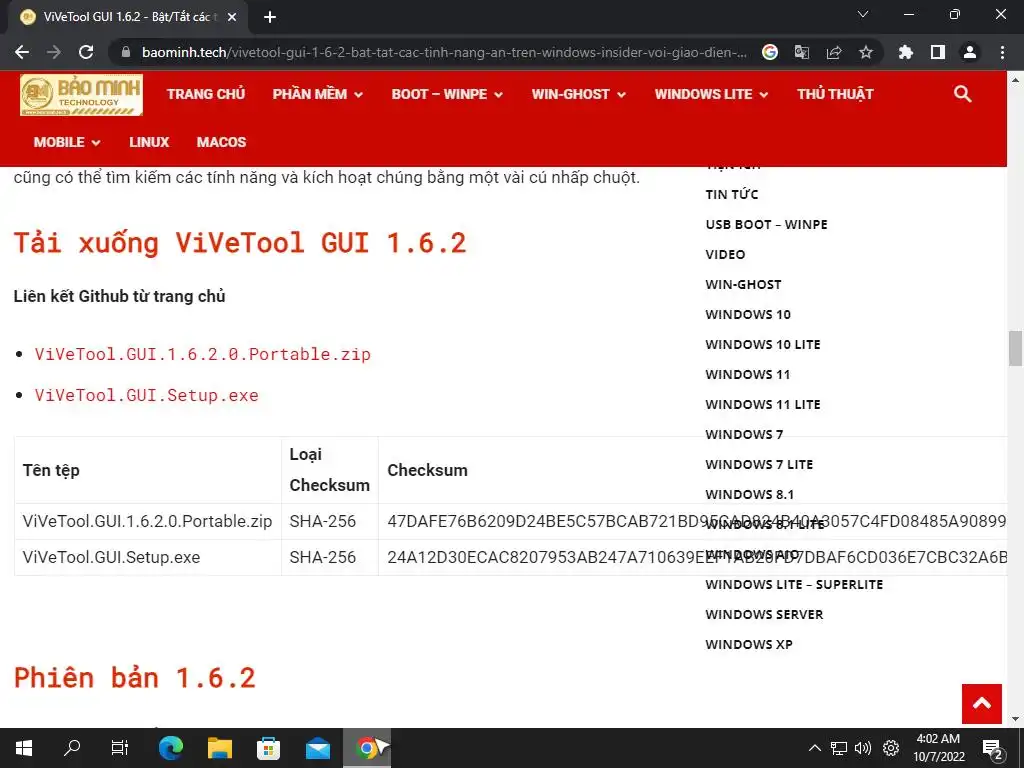
Task: Open WINDOWS 7 category link
Action: pos(744,434)
